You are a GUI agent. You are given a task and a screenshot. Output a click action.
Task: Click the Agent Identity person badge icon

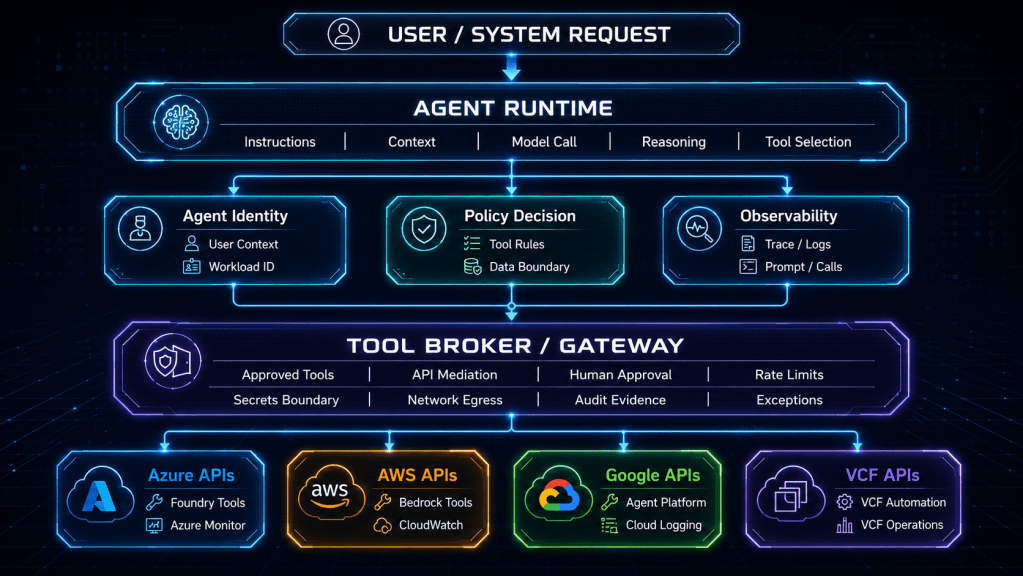pos(140,229)
